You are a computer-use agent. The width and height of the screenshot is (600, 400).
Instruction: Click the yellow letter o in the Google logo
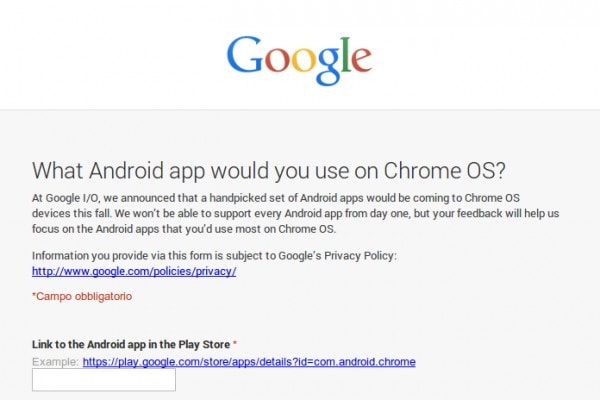304,60
